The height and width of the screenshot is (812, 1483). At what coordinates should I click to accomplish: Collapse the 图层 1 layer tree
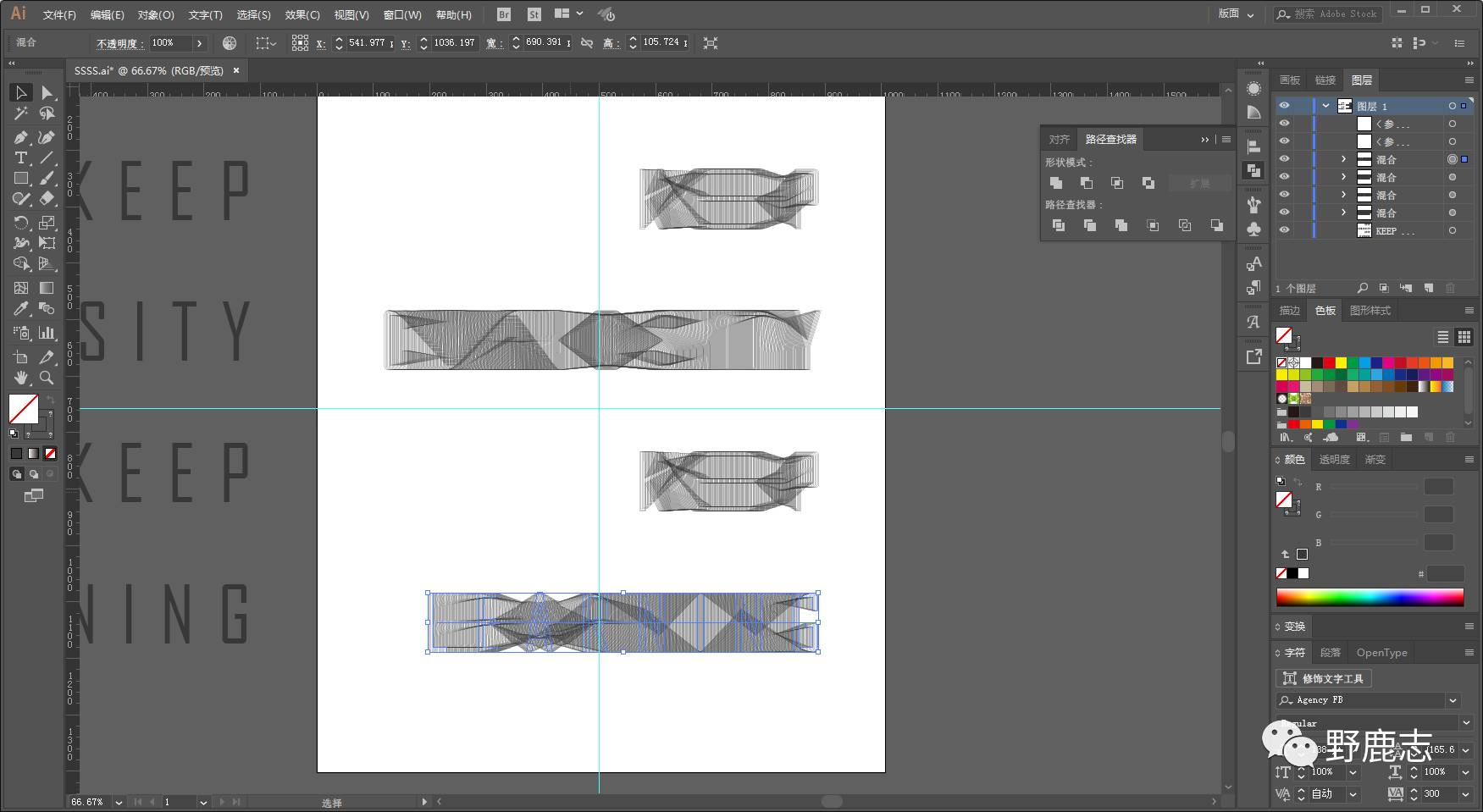click(1325, 106)
